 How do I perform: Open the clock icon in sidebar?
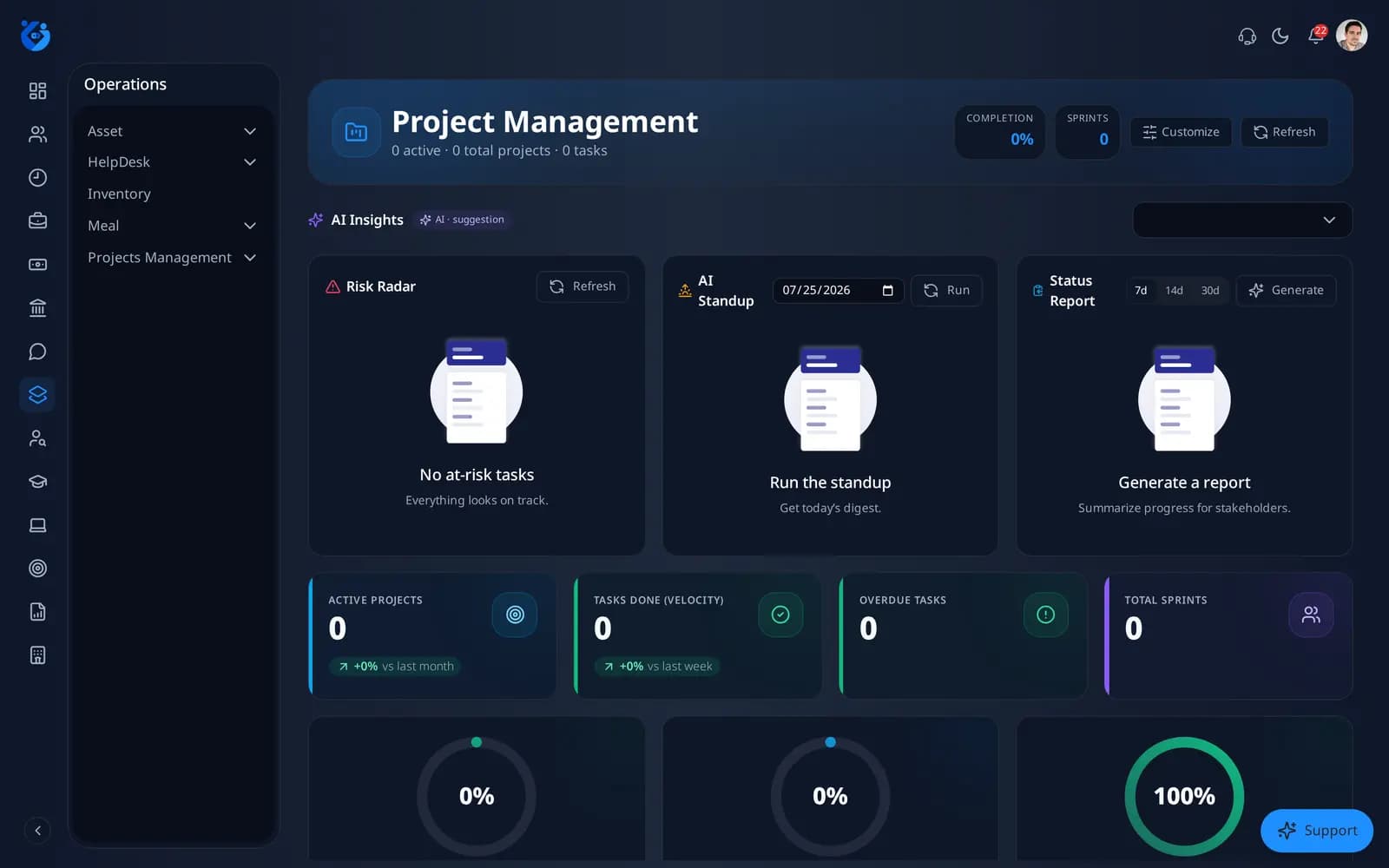(x=37, y=178)
